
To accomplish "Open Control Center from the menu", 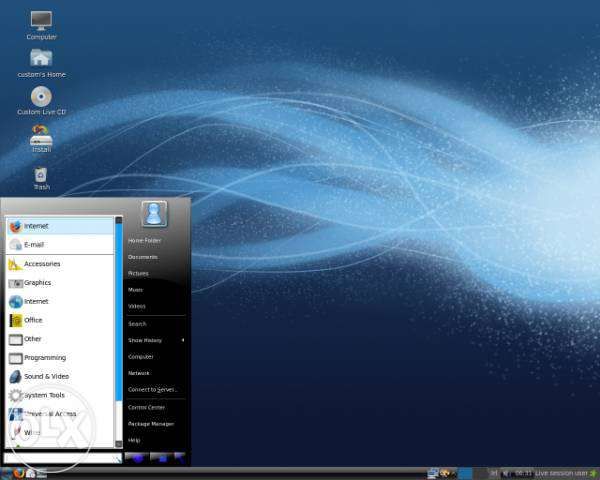I will pyautogui.click(x=146, y=407).
